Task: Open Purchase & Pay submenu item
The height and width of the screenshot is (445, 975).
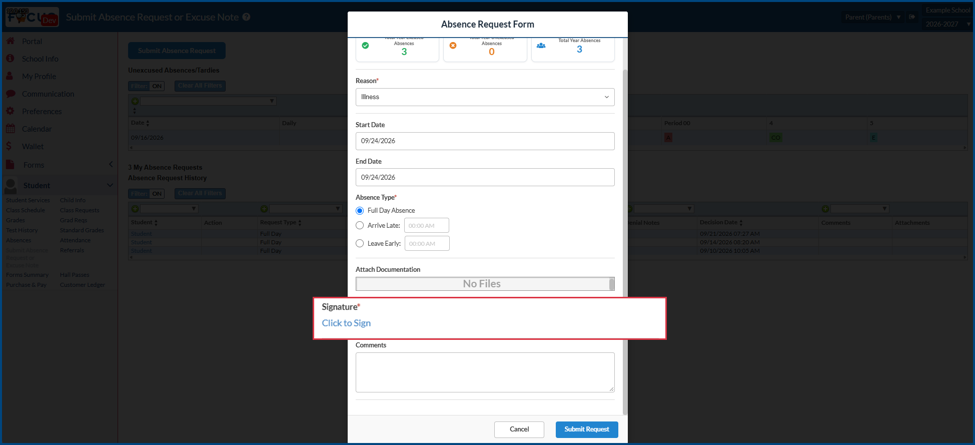Action: (26, 285)
